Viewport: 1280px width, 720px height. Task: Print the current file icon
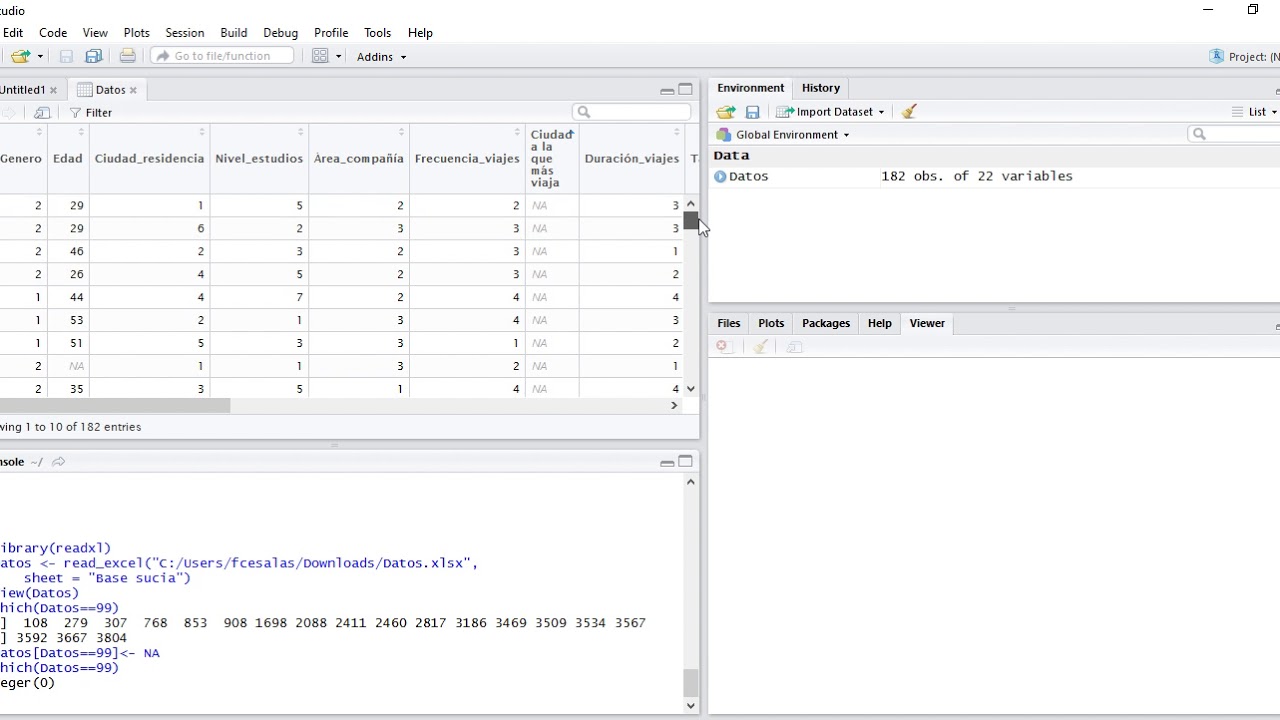[x=127, y=57]
